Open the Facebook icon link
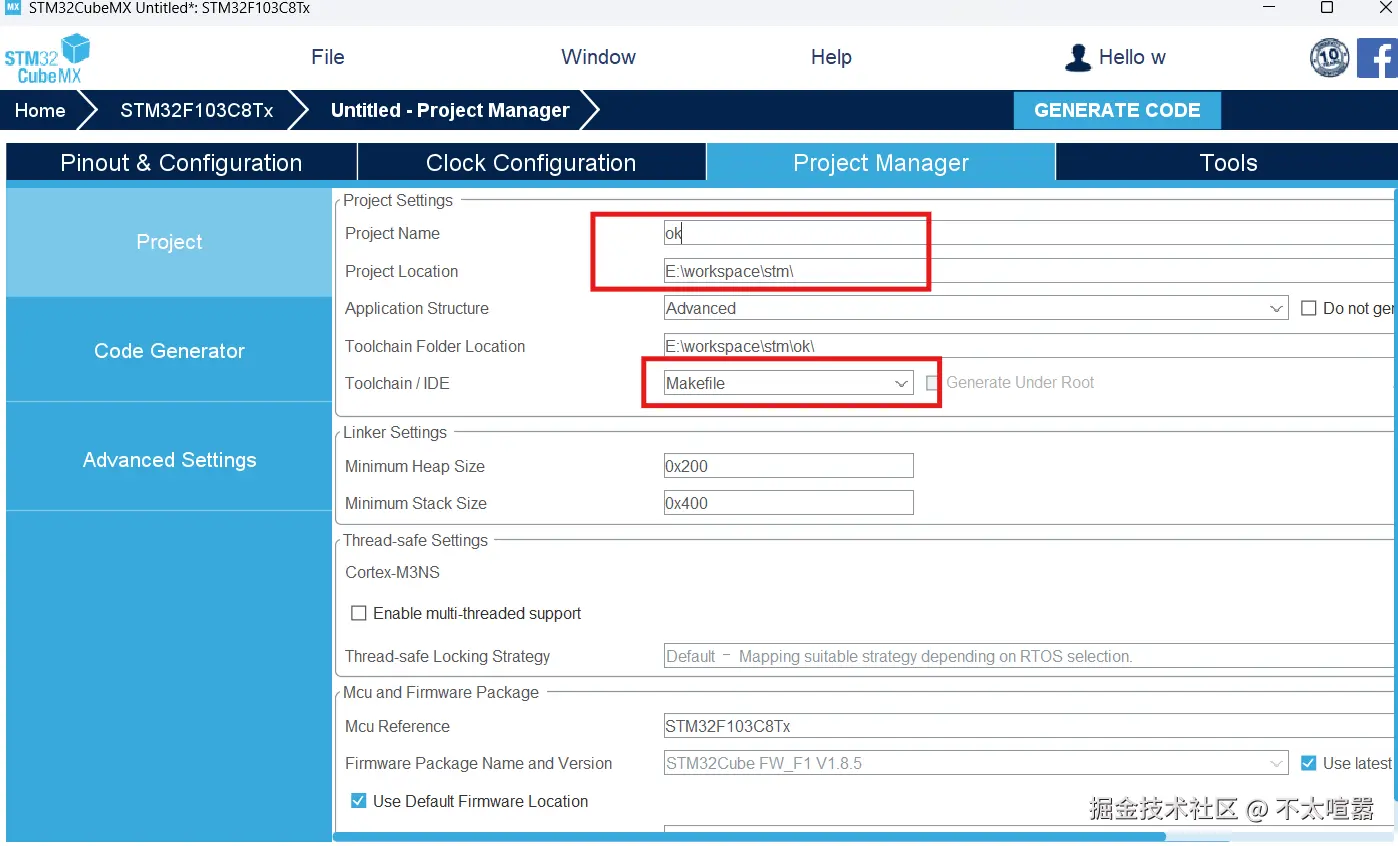 pos(1377,58)
